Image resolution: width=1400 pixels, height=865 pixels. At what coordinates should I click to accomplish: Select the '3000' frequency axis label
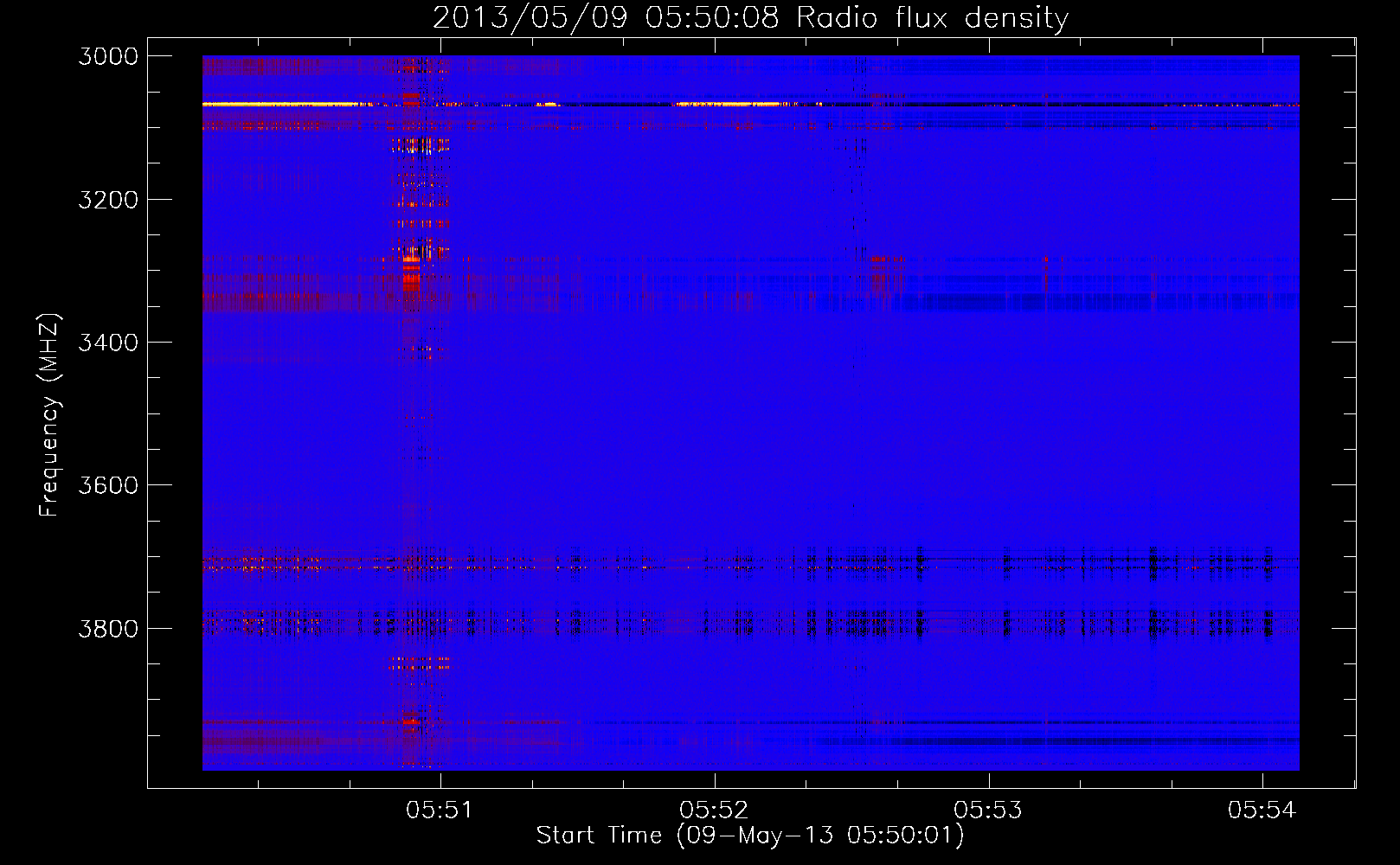click(x=108, y=56)
